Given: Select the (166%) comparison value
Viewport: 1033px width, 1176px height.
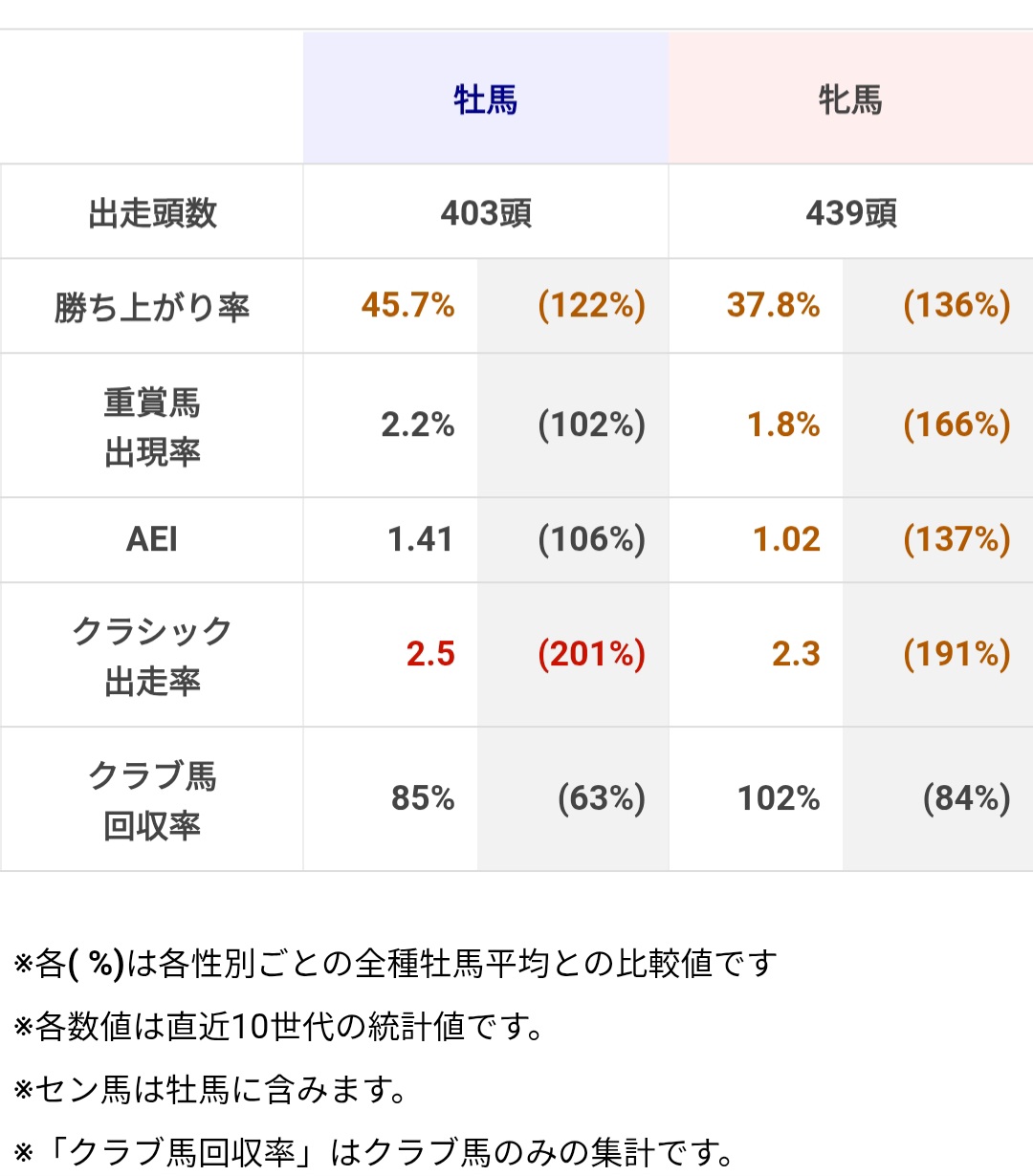Looking at the screenshot, I should [956, 425].
